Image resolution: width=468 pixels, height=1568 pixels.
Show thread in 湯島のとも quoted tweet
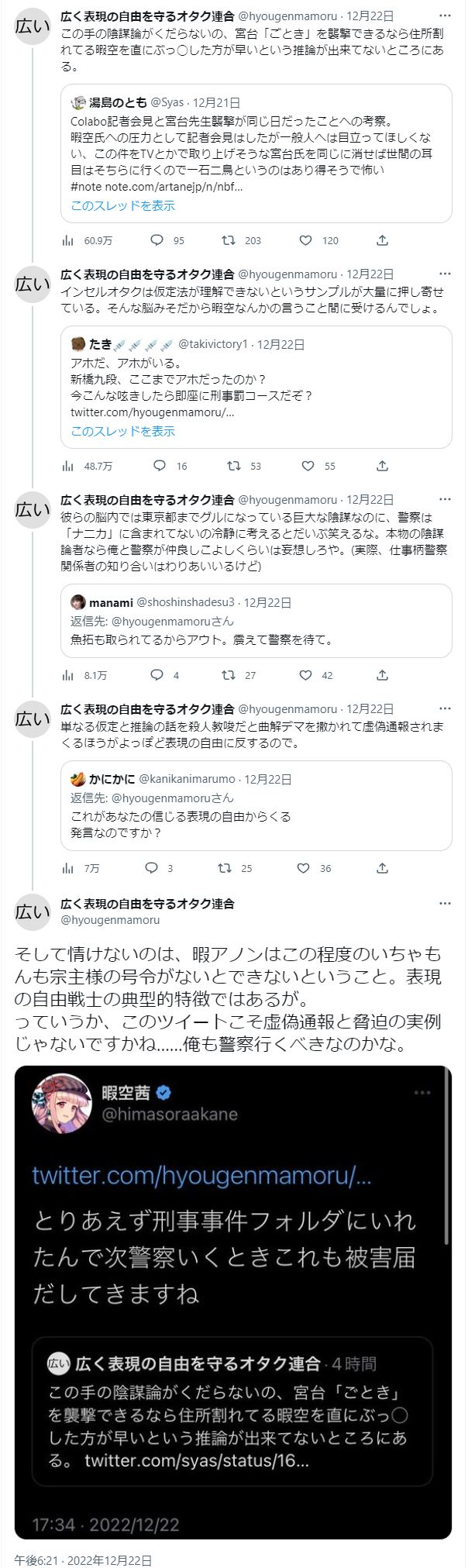(122, 205)
